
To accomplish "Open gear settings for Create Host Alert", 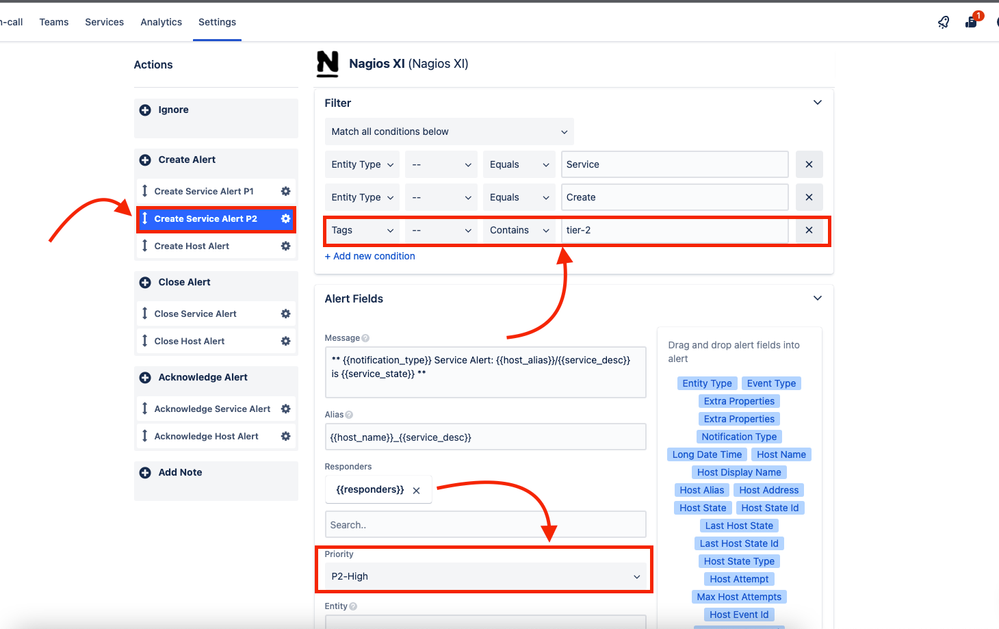I will [285, 246].
